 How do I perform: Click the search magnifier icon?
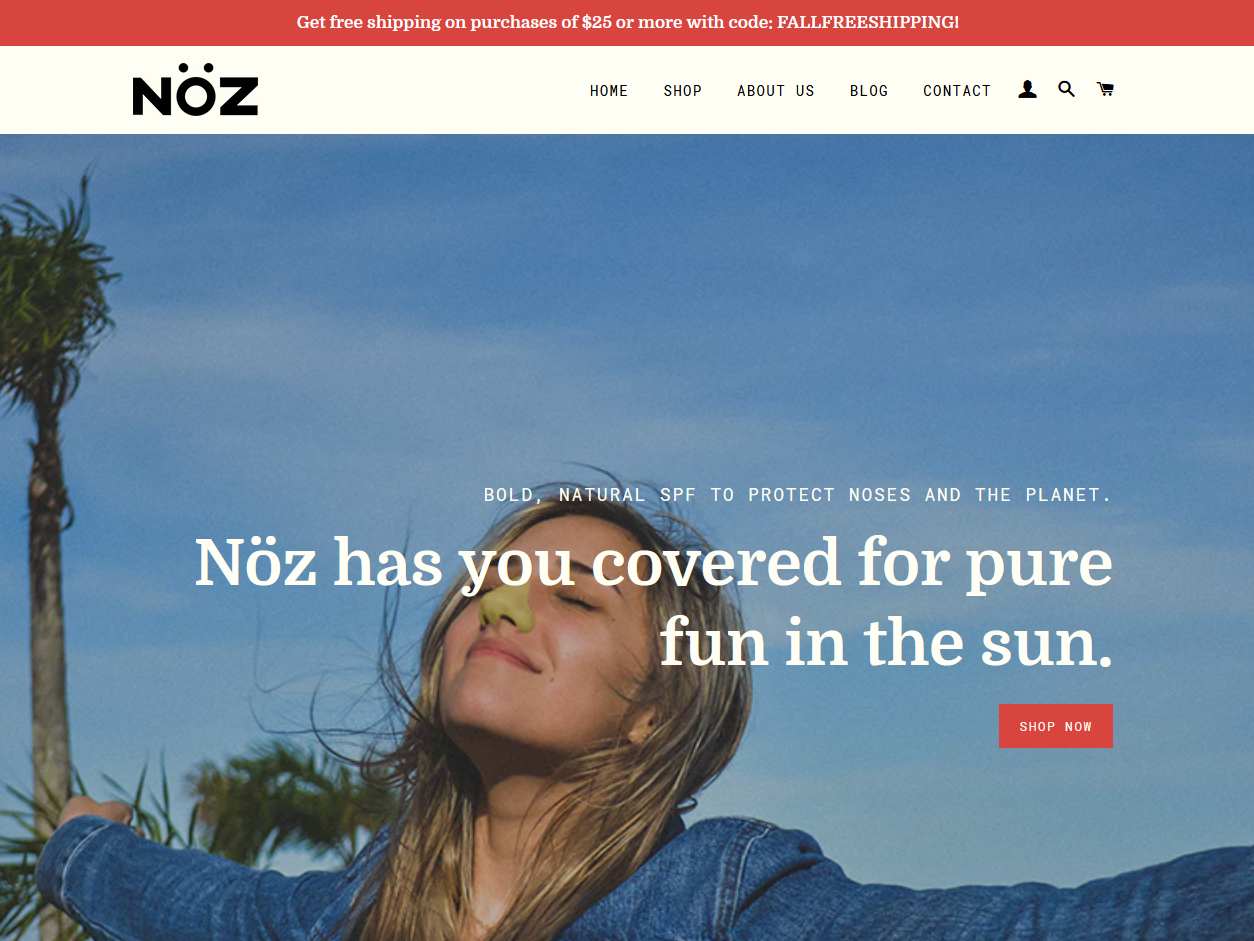click(x=1066, y=89)
